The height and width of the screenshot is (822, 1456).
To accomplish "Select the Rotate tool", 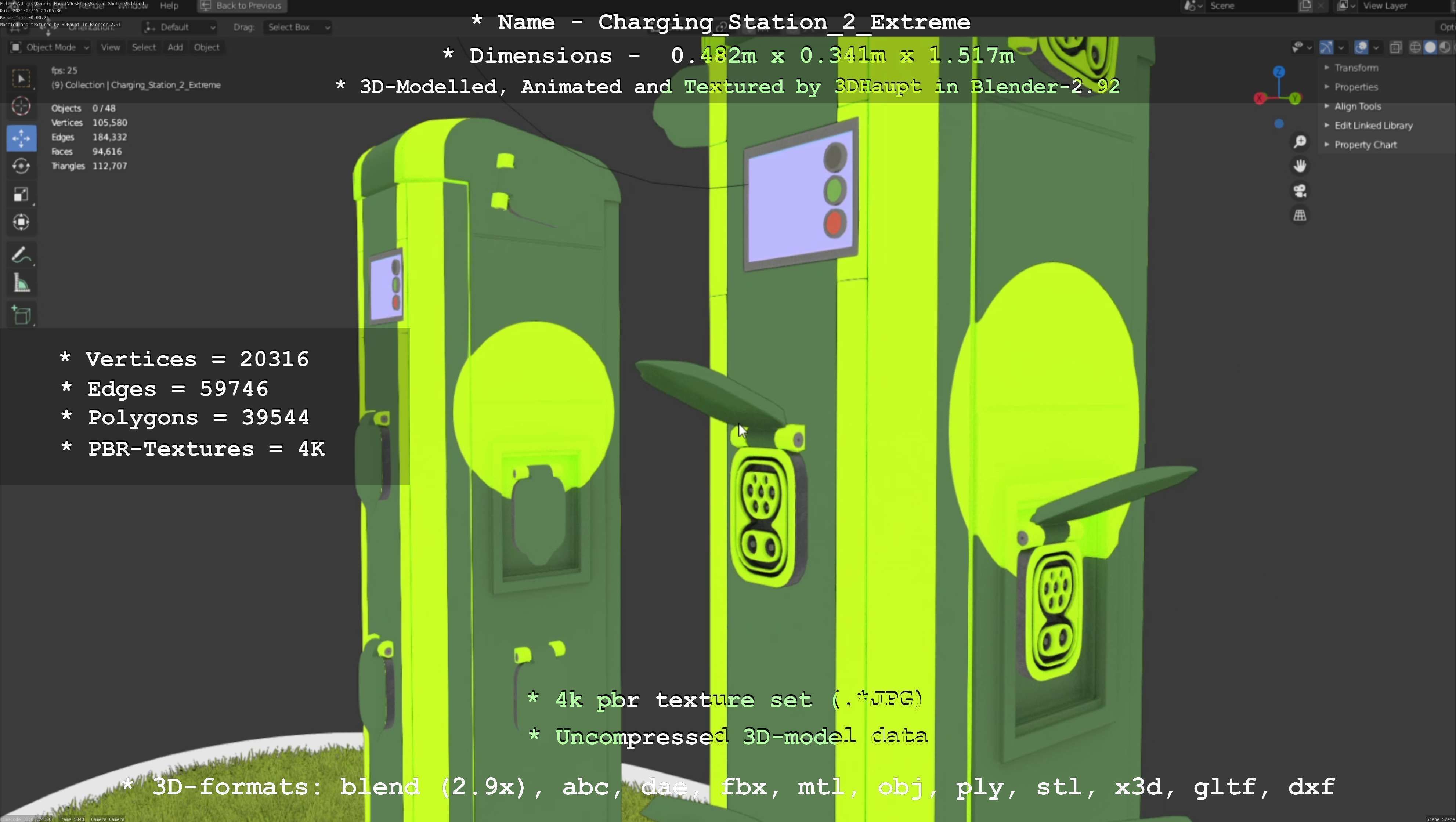I will (21, 166).
